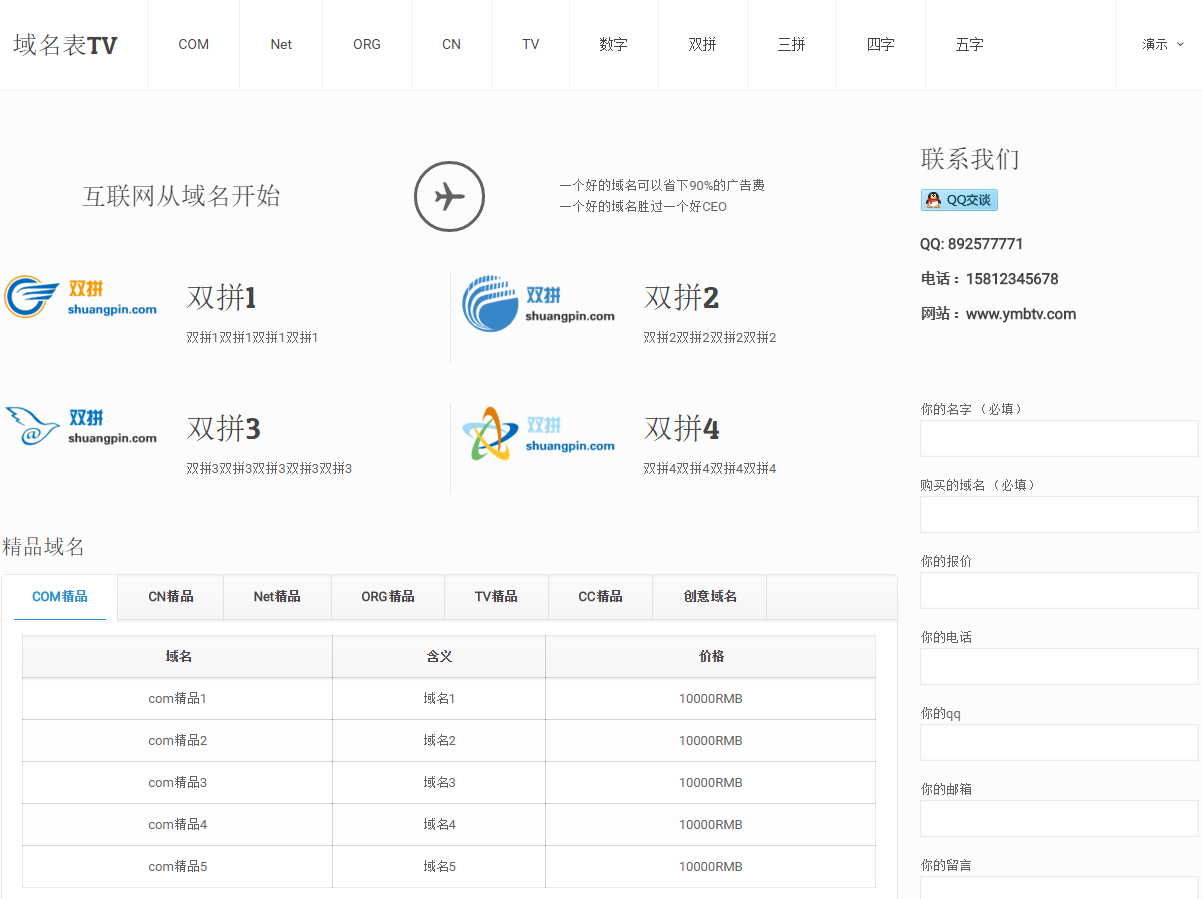This screenshot has height=899, width=1203.
Task: Switch to the 创意域名 tab
Action: [x=710, y=597]
